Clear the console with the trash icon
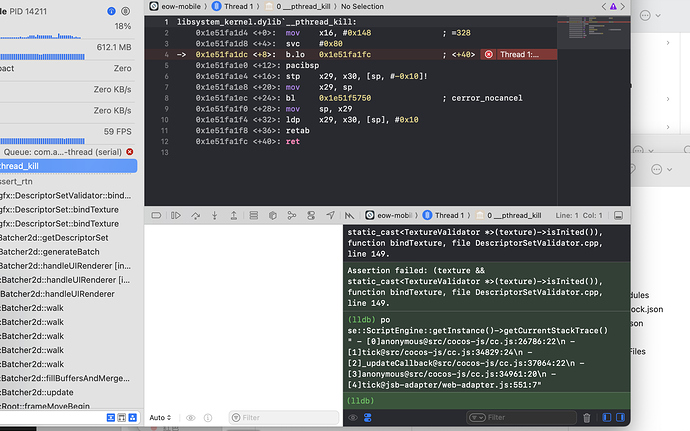The width and height of the screenshot is (690, 431). [x=587, y=418]
